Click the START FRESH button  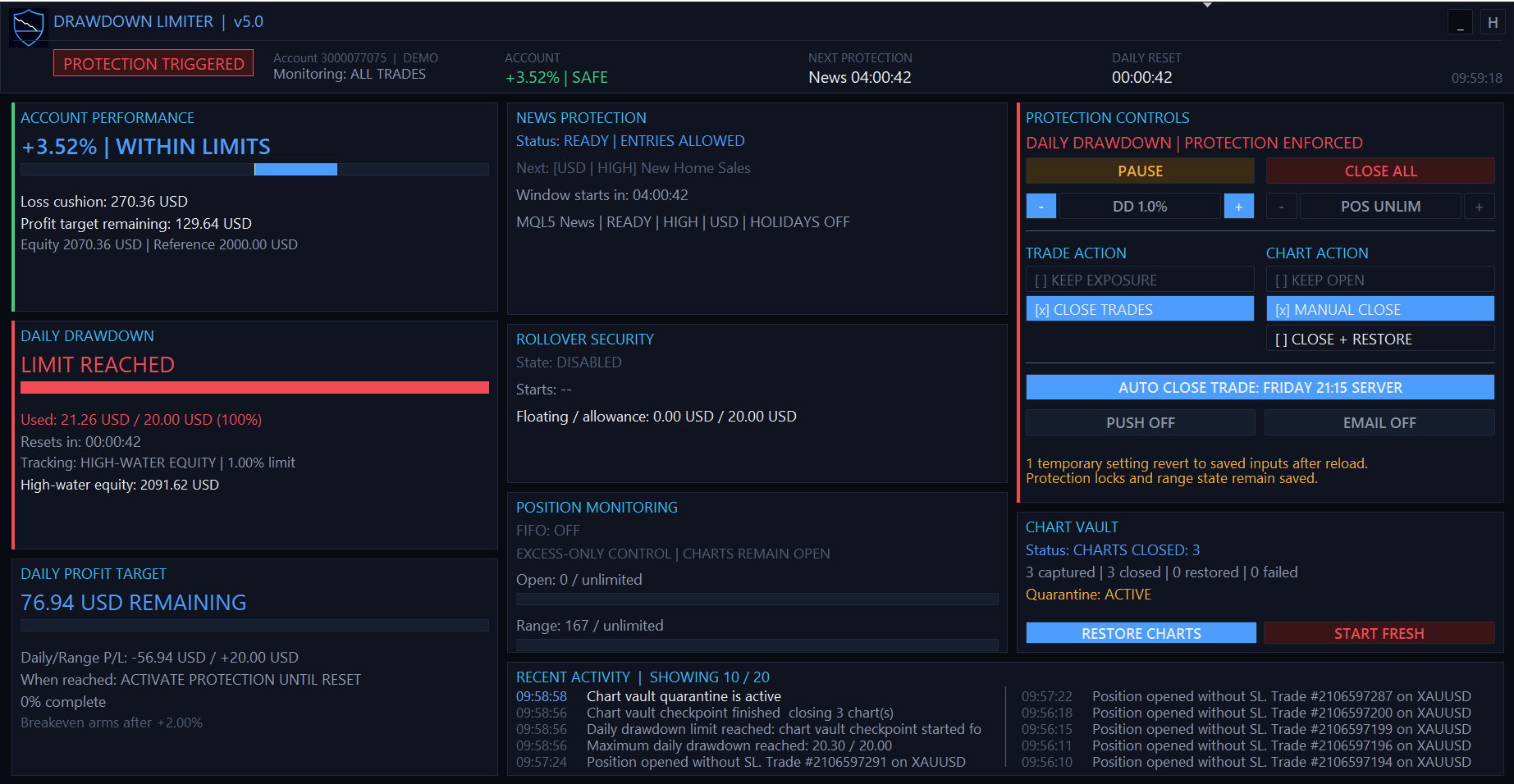tap(1379, 633)
